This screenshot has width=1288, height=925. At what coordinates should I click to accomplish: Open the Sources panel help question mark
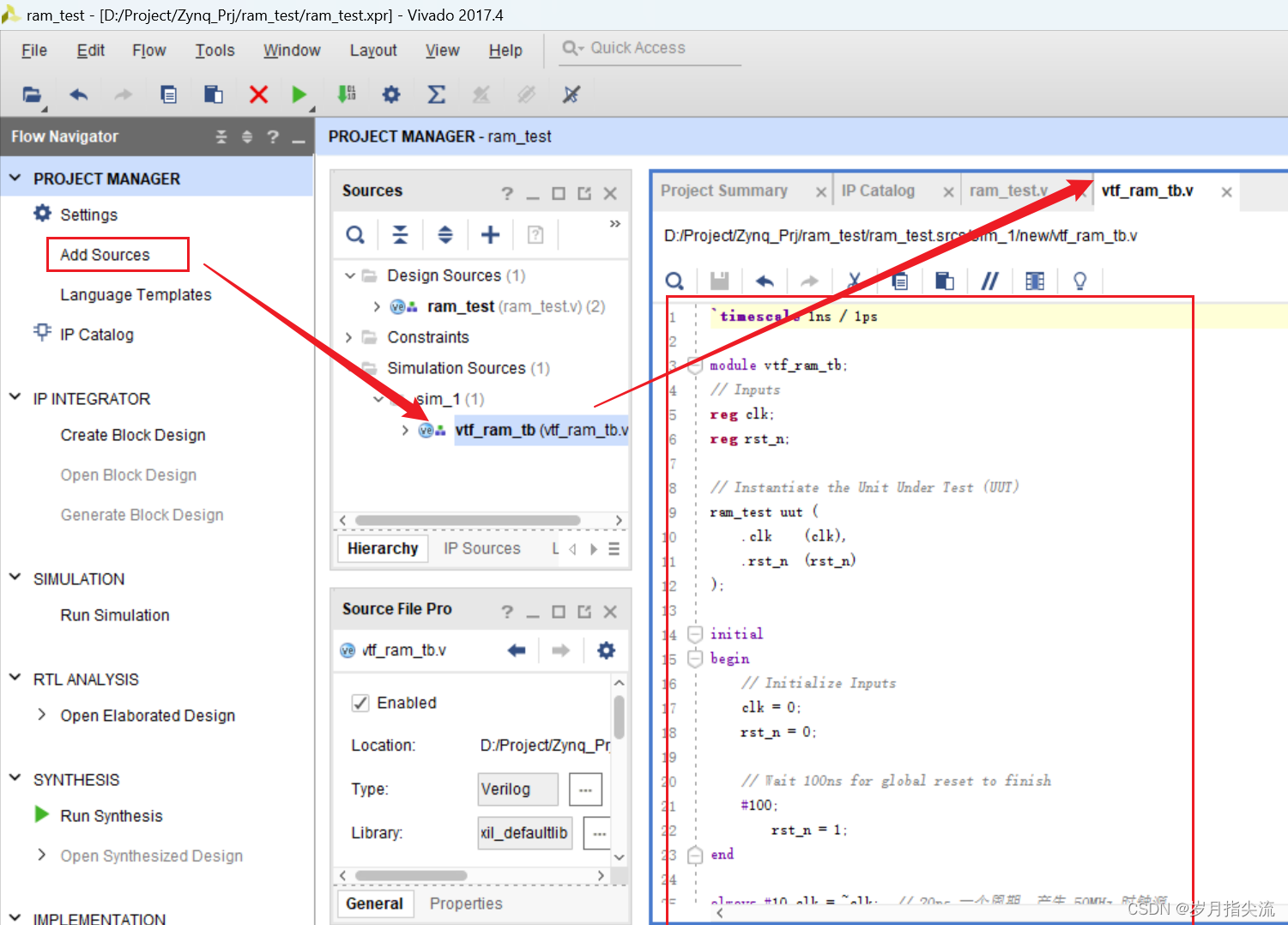point(507,193)
